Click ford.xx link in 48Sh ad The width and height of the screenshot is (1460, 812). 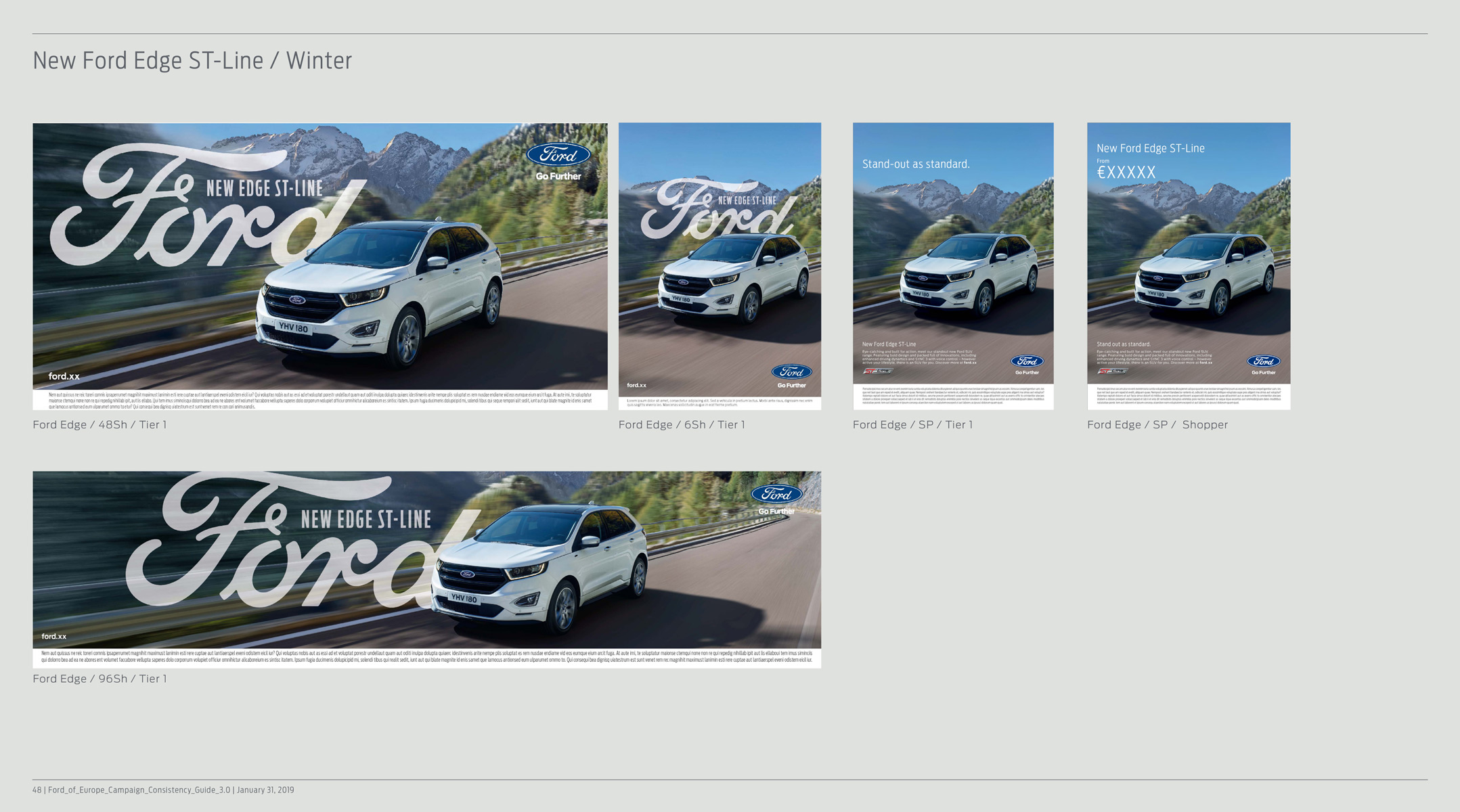(x=64, y=376)
